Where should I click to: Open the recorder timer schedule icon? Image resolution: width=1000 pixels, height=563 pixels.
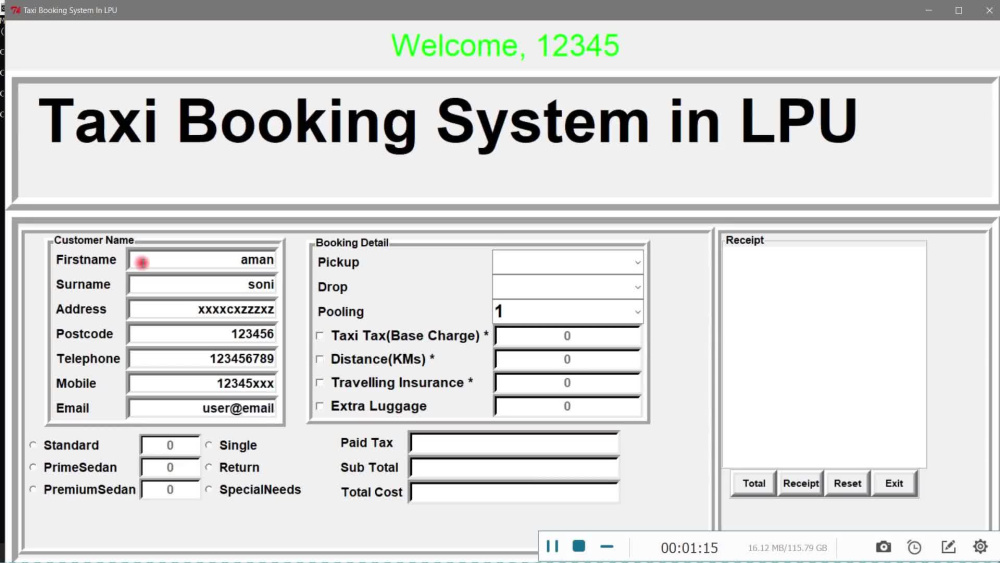click(x=915, y=546)
